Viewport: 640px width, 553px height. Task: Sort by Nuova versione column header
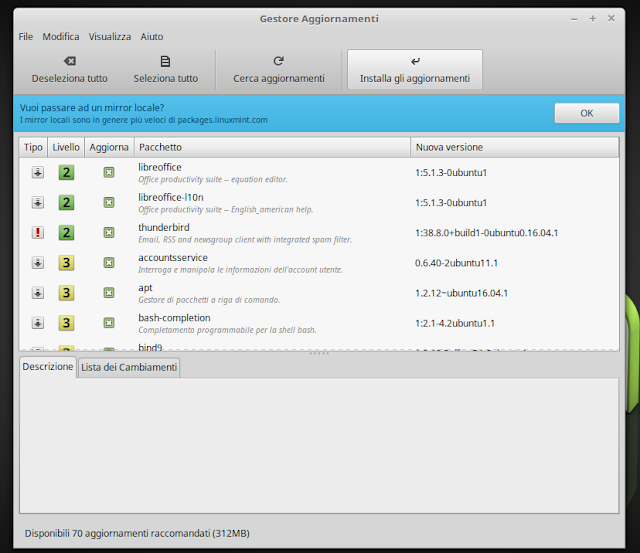(515, 147)
